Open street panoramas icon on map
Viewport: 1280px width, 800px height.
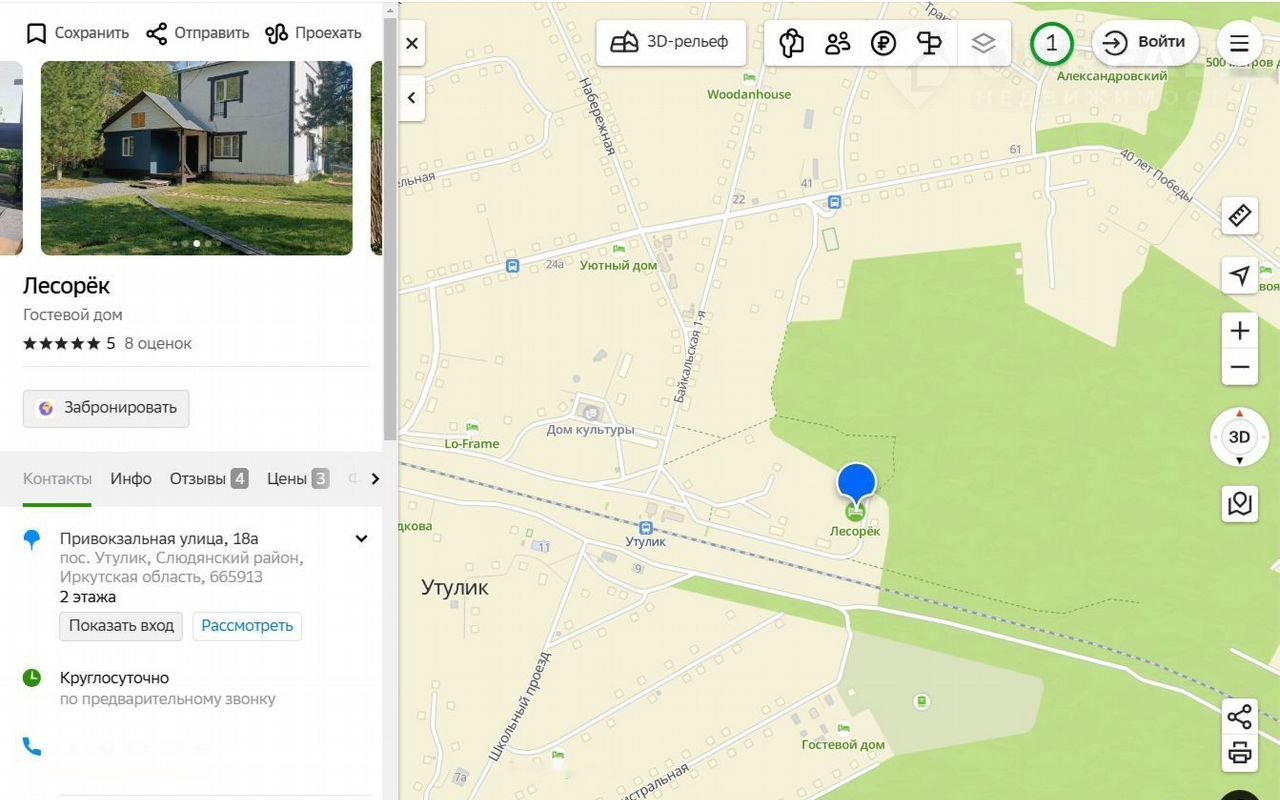pyautogui.click(x=1240, y=503)
